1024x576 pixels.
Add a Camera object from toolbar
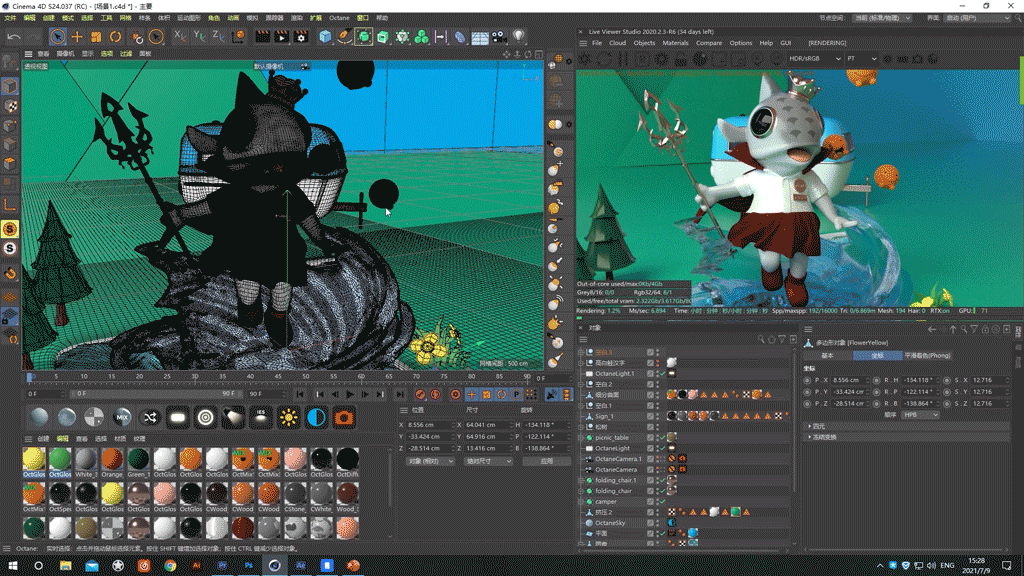(499, 37)
